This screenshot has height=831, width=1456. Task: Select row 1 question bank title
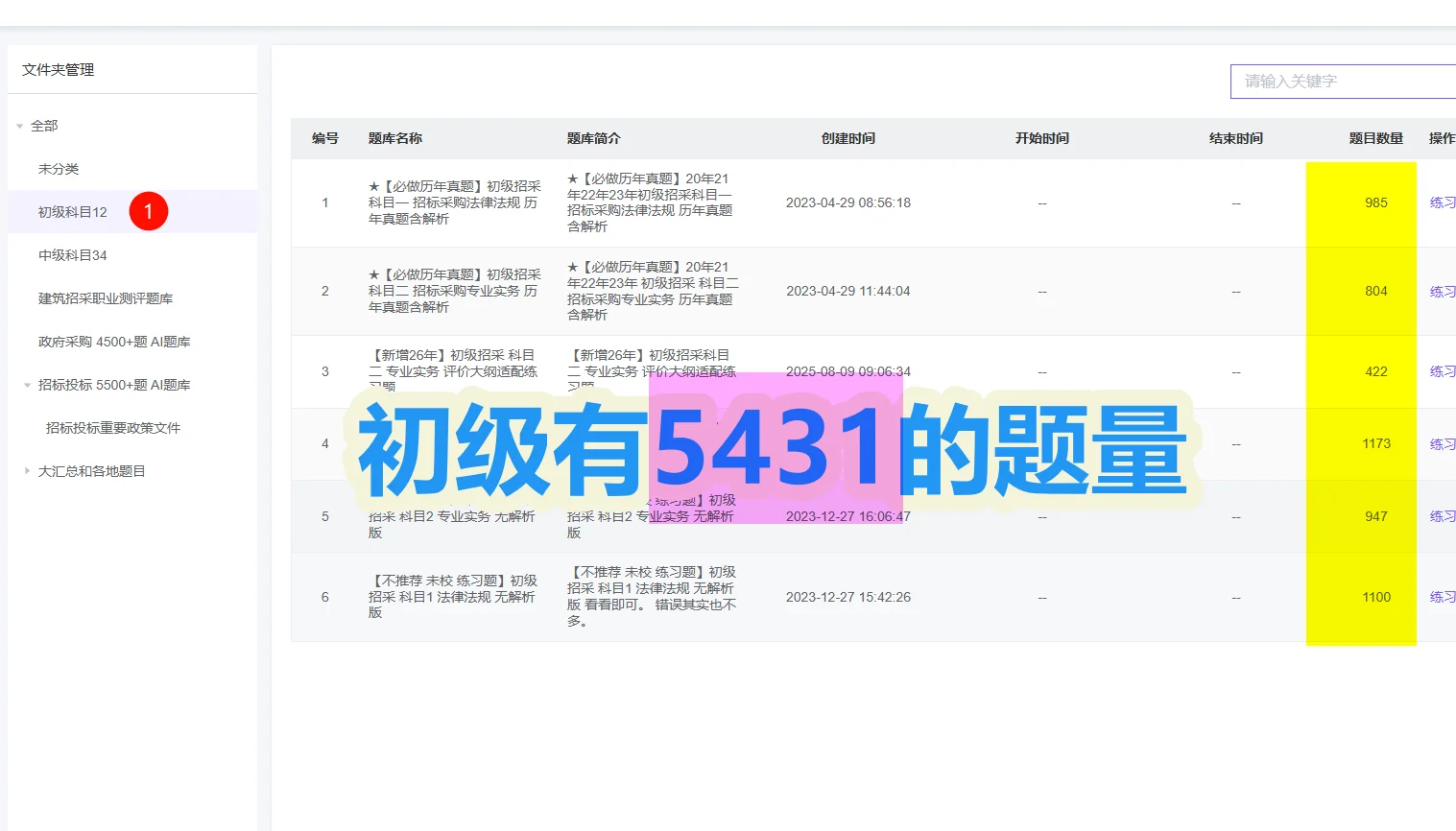click(x=451, y=202)
